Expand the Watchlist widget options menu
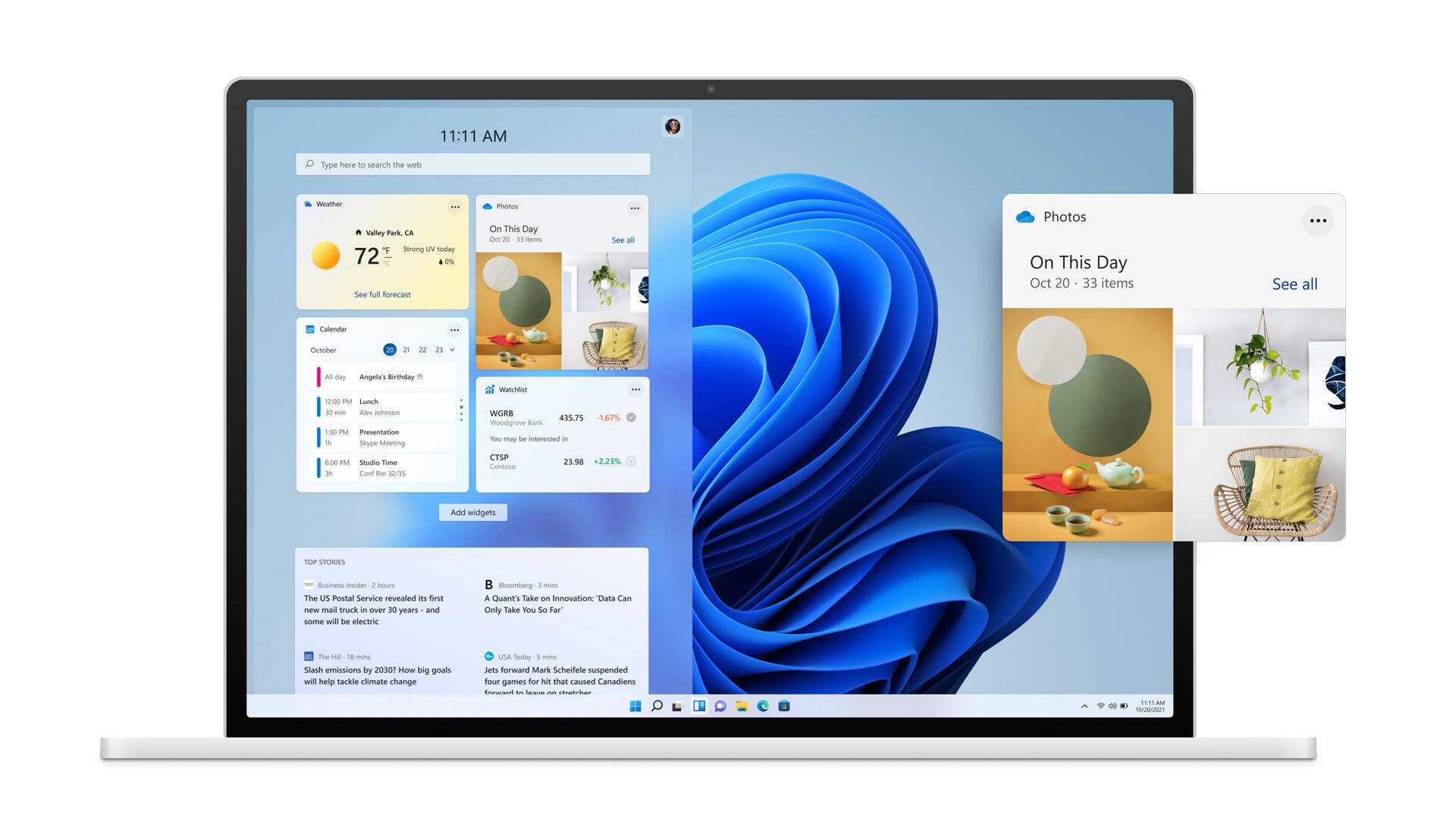The width and height of the screenshot is (1456, 819). [634, 389]
